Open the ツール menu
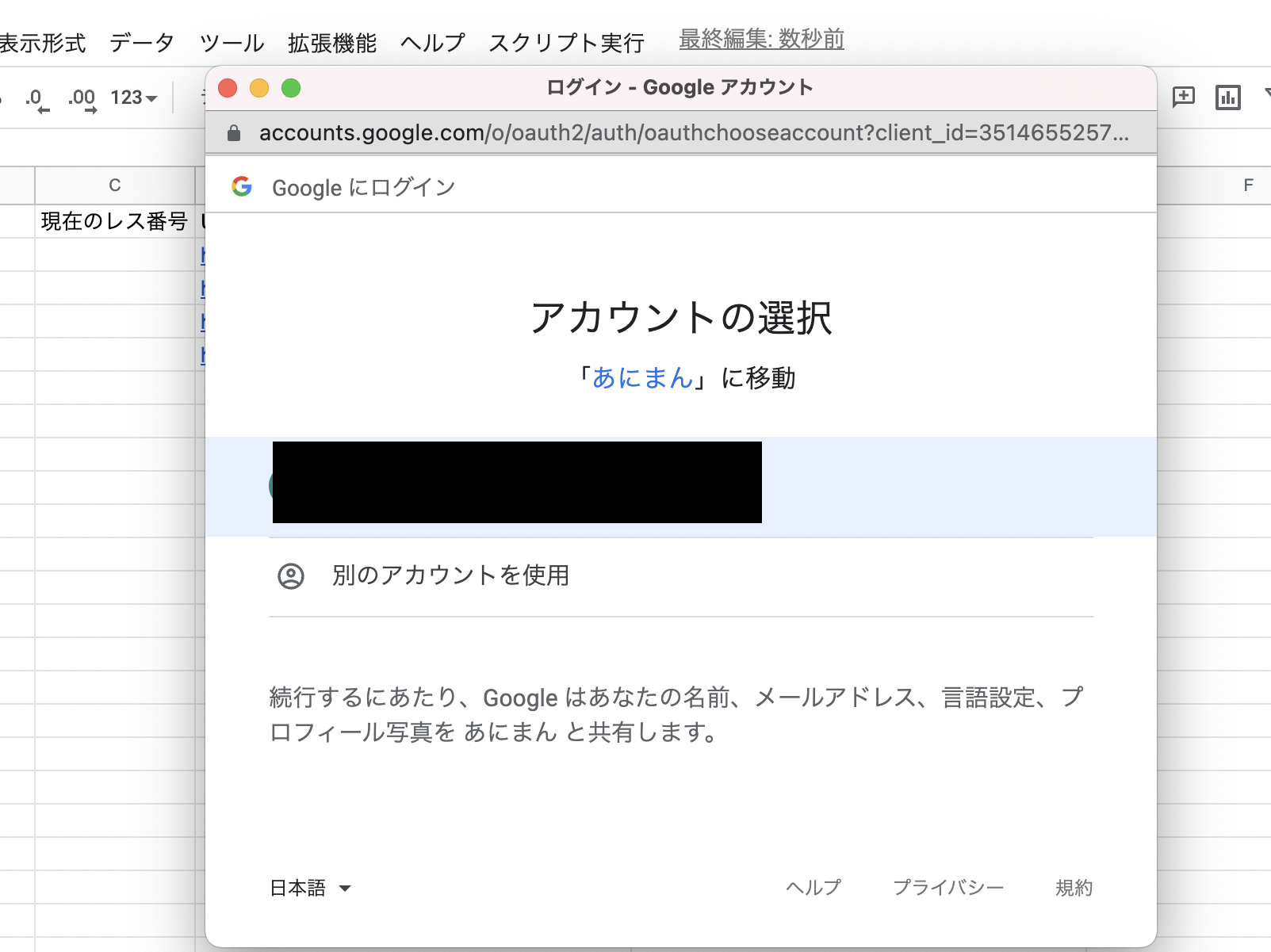 click(x=232, y=43)
